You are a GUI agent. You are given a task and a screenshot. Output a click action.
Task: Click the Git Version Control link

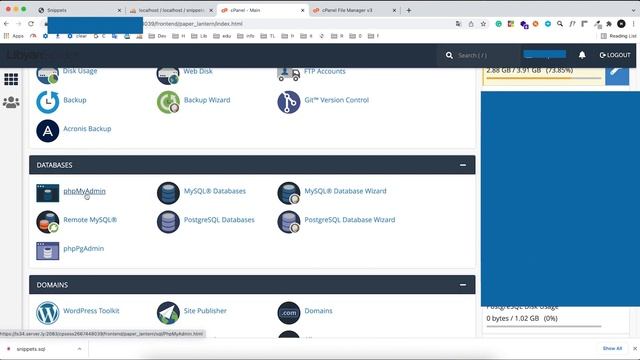coord(336,100)
